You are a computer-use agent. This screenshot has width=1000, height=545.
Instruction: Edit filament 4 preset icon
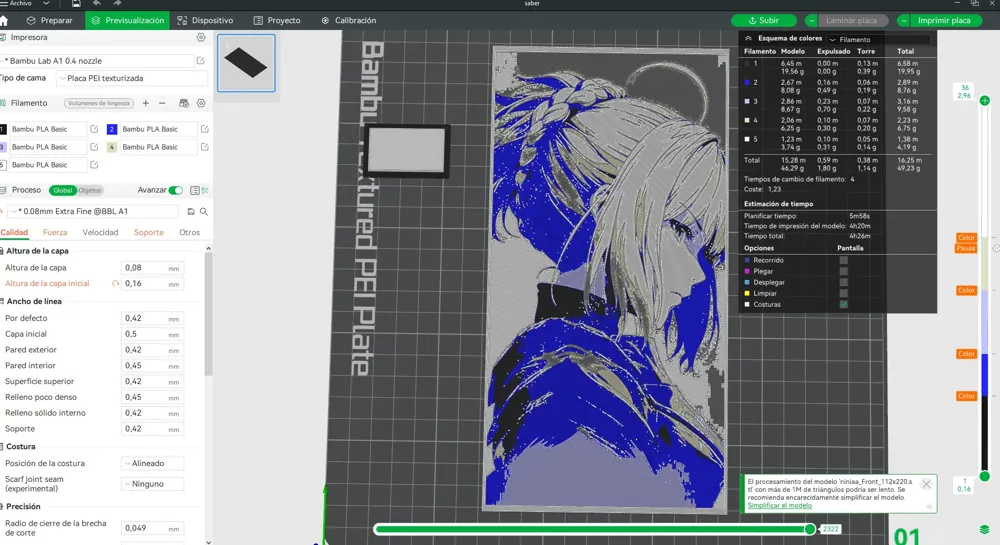pos(205,147)
